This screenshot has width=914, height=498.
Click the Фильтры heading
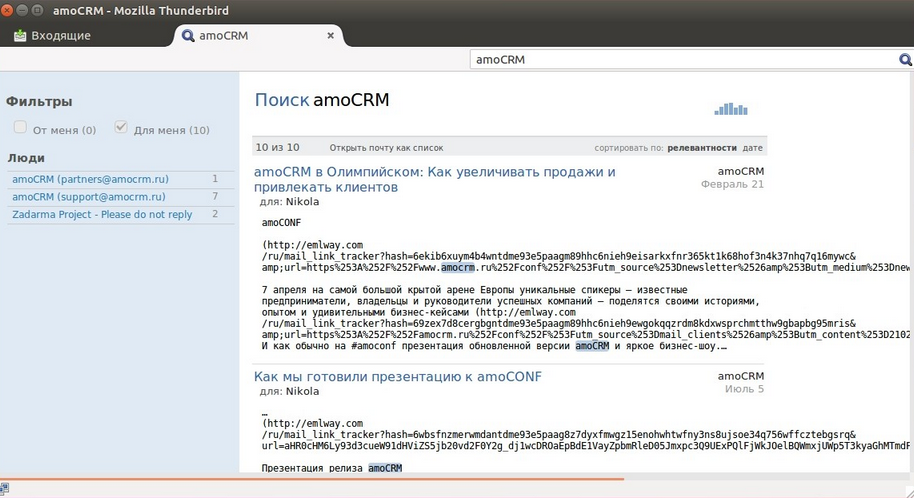click(x=39, y=101)
